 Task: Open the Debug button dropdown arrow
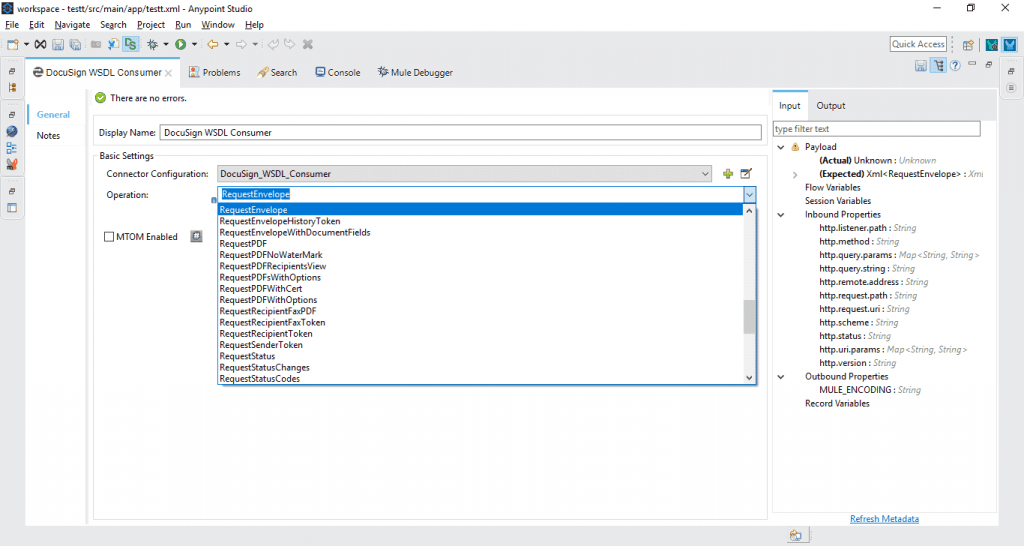point(165,44)
